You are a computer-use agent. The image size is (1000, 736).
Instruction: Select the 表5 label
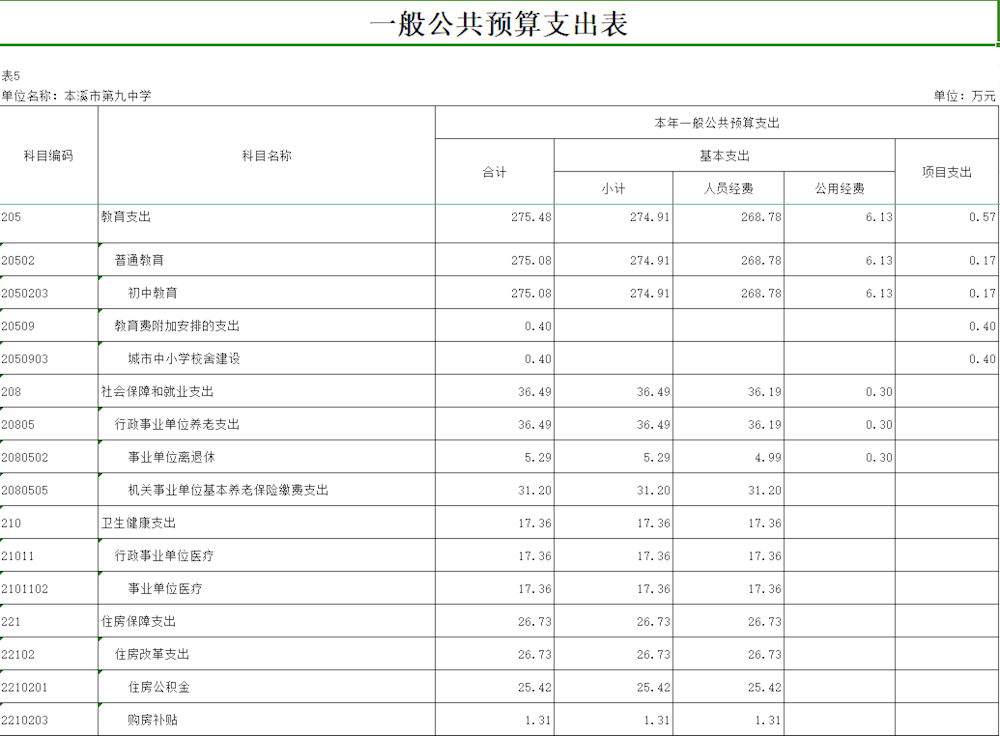coord(11,76)
